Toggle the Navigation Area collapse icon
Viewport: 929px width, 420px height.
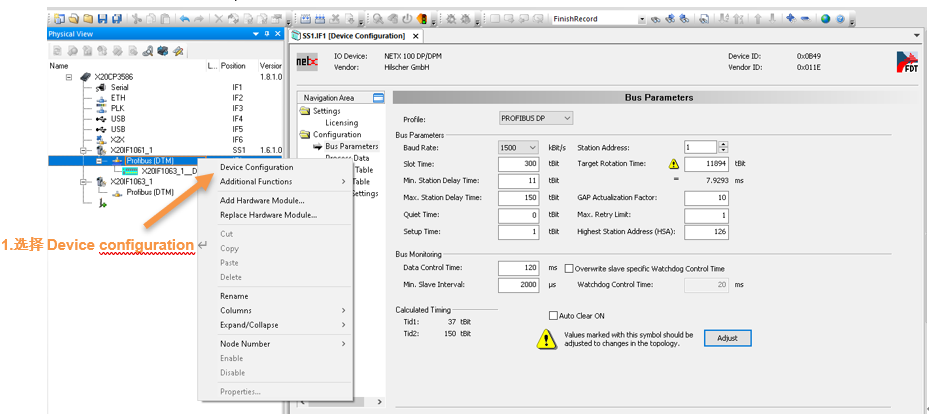coord(378,98)
